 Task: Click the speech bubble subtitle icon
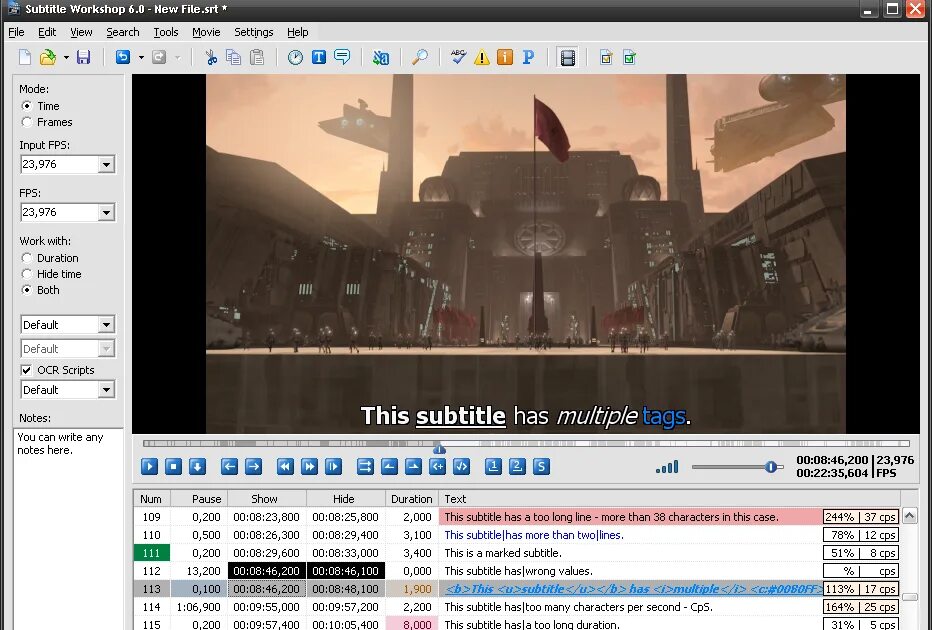coord(342,58)
